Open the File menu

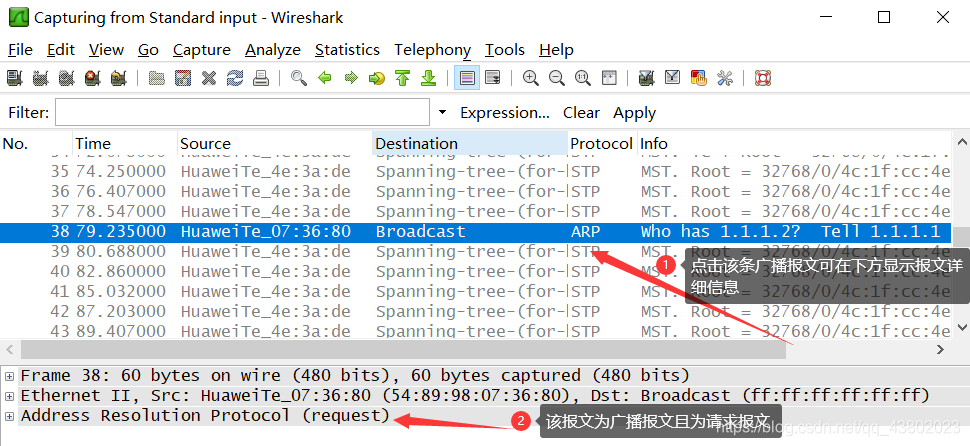[20, 49]
